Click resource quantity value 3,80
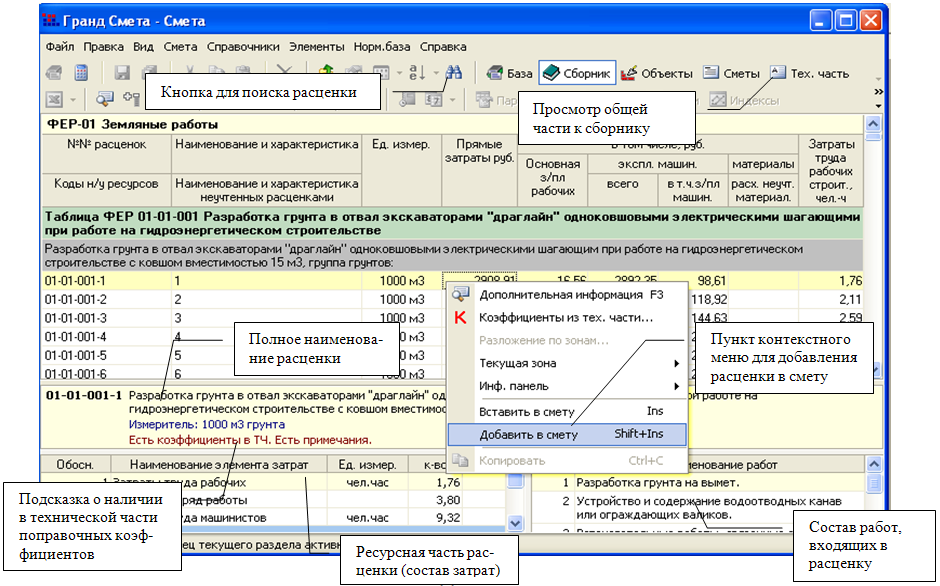Screen dimensions: 940x586 448,500
